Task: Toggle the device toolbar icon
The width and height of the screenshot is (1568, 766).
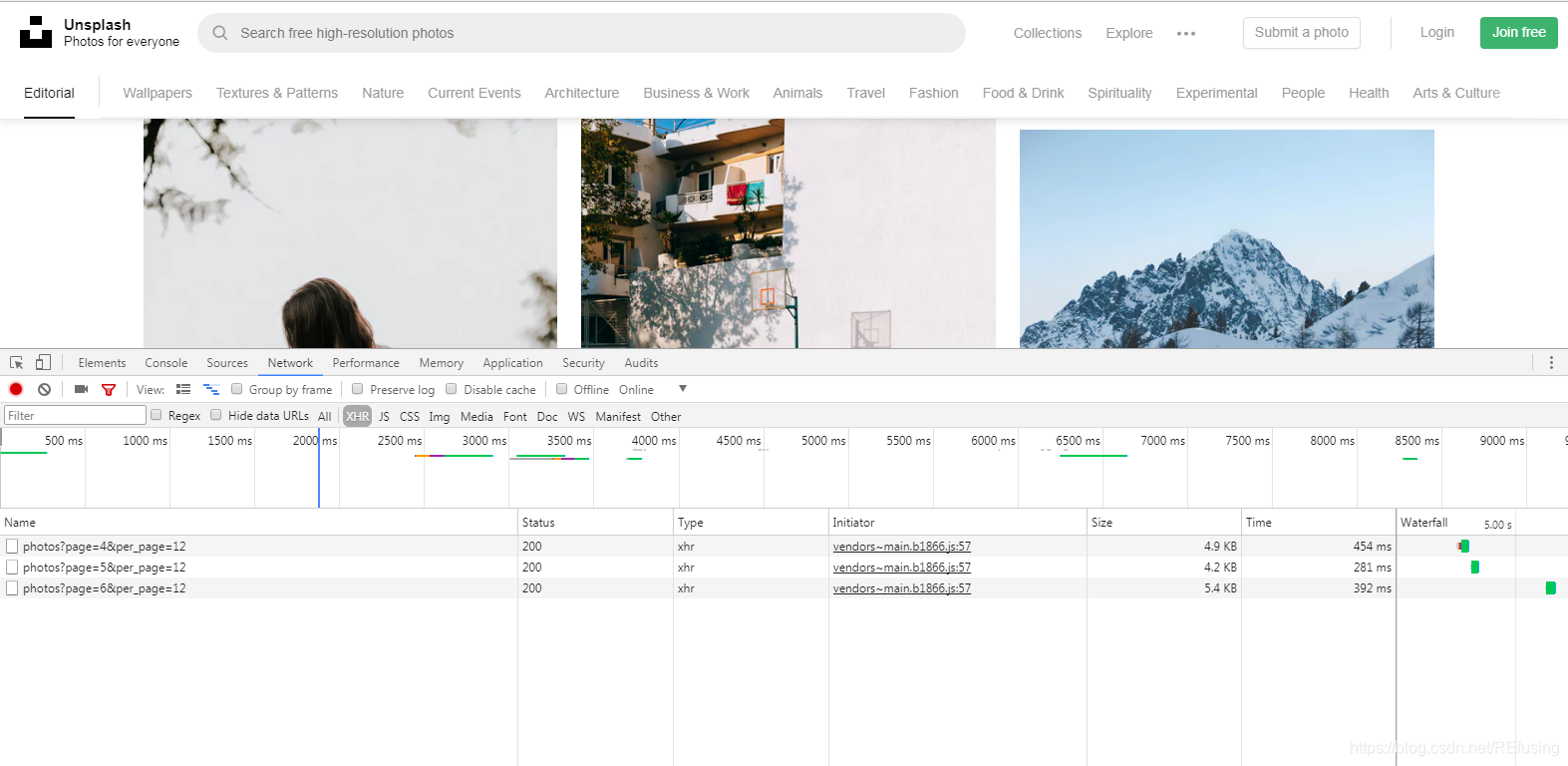Action: tap(43, 362)
